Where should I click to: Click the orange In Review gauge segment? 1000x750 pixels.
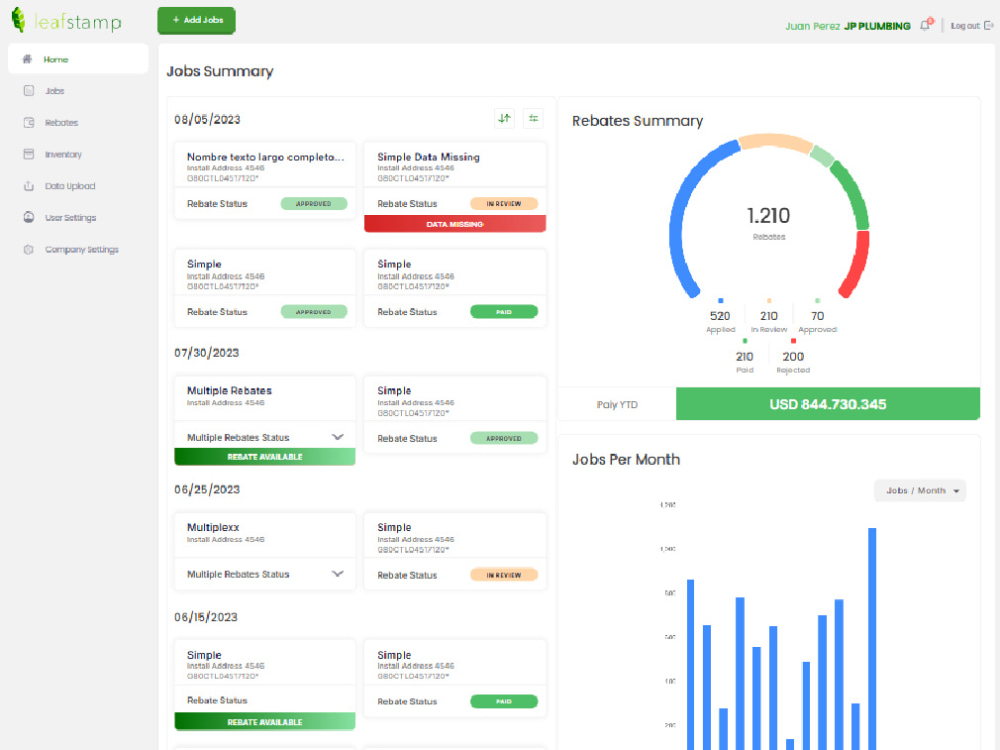pos(774,141)
